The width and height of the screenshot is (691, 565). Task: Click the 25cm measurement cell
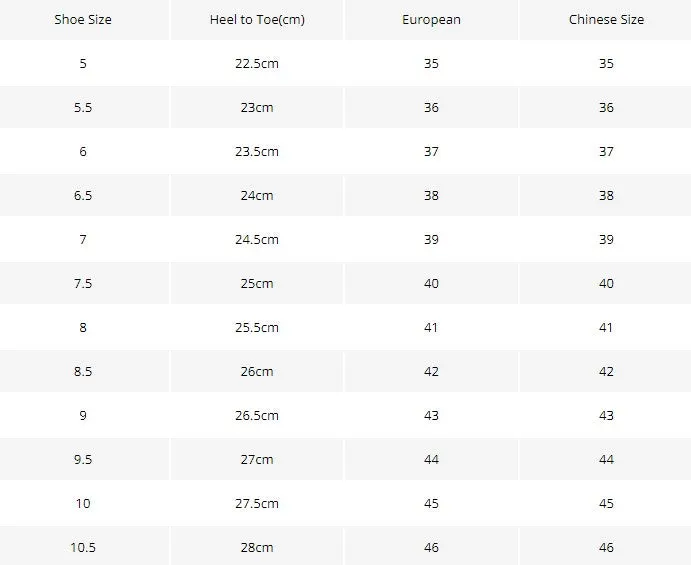pos(257,283)
